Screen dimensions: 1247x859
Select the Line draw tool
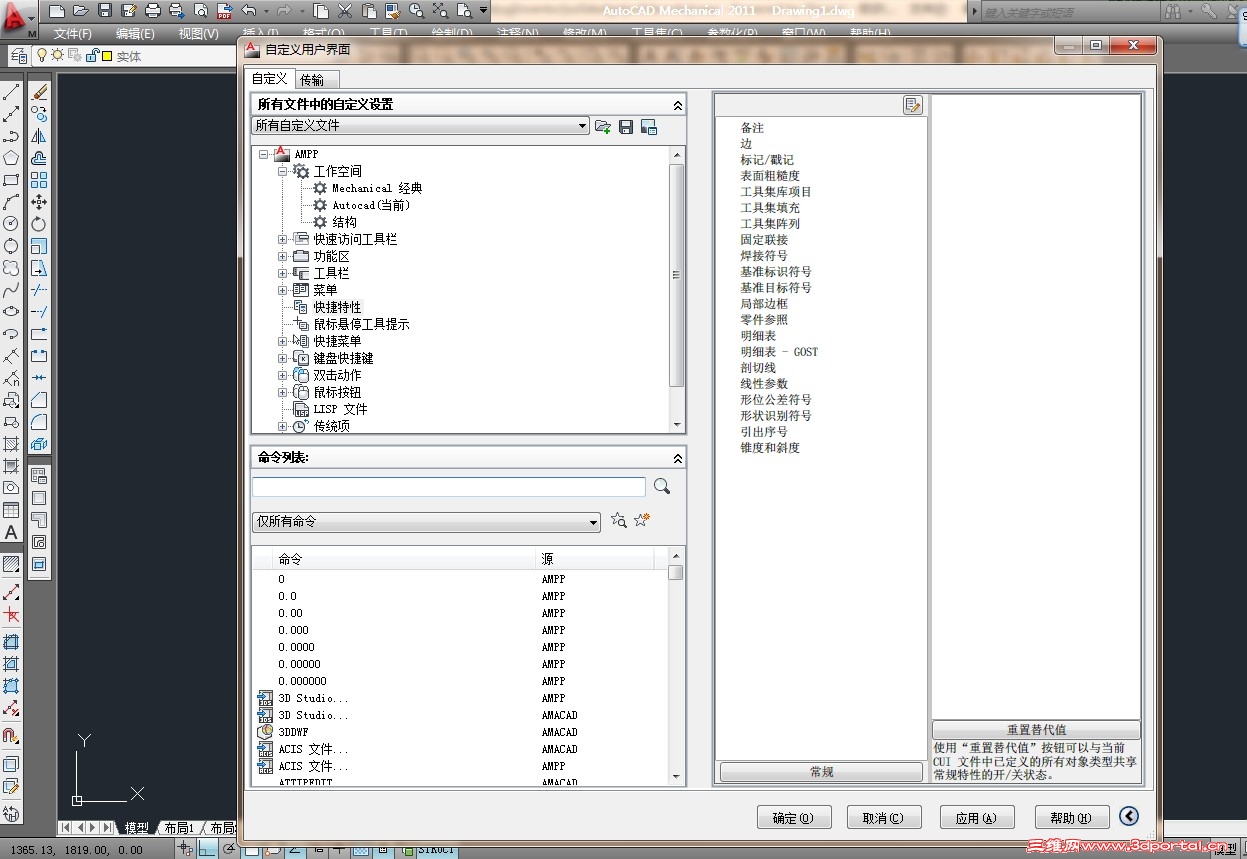11,92
